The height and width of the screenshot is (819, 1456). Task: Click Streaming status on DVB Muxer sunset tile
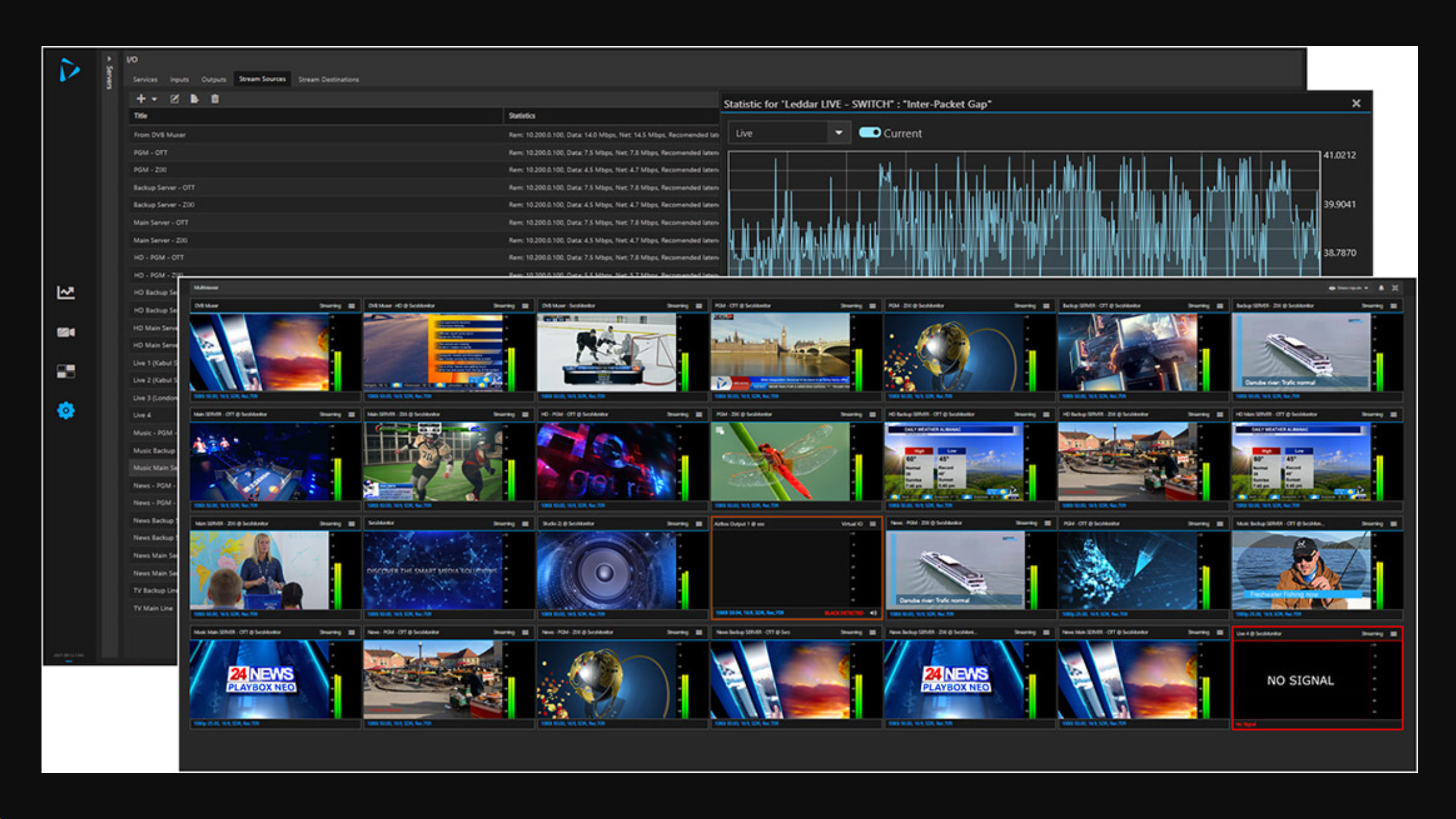coord(330,306)
